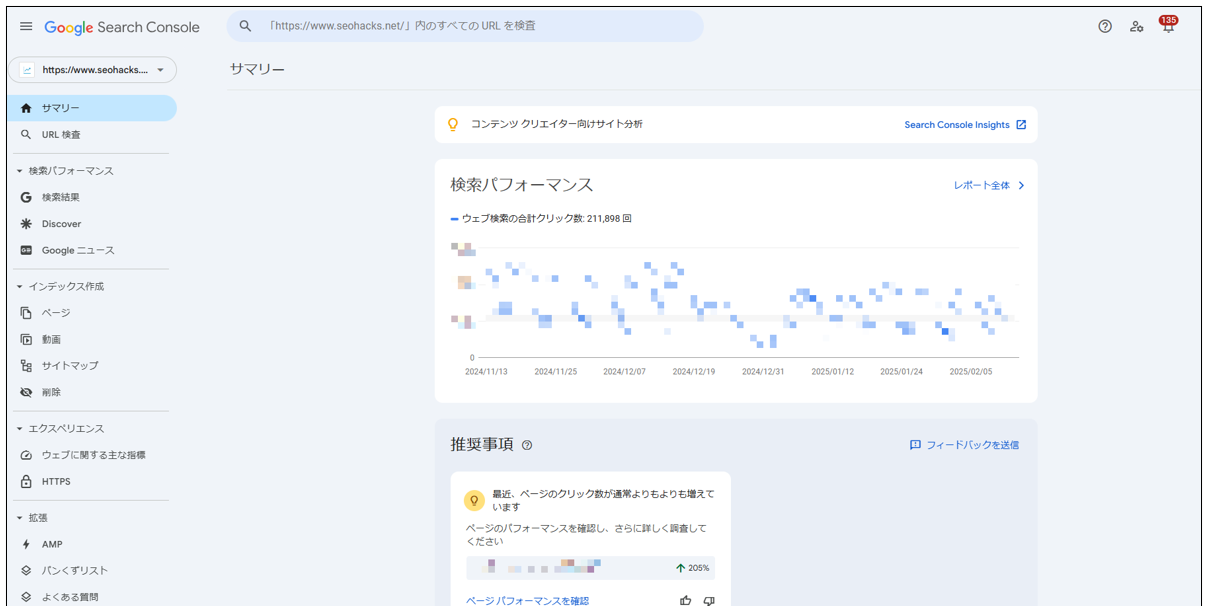Click the lightbulb icon in コンテンツ クリエイター banner
The height and width of the screenshot is (606, 1207).
453,125
